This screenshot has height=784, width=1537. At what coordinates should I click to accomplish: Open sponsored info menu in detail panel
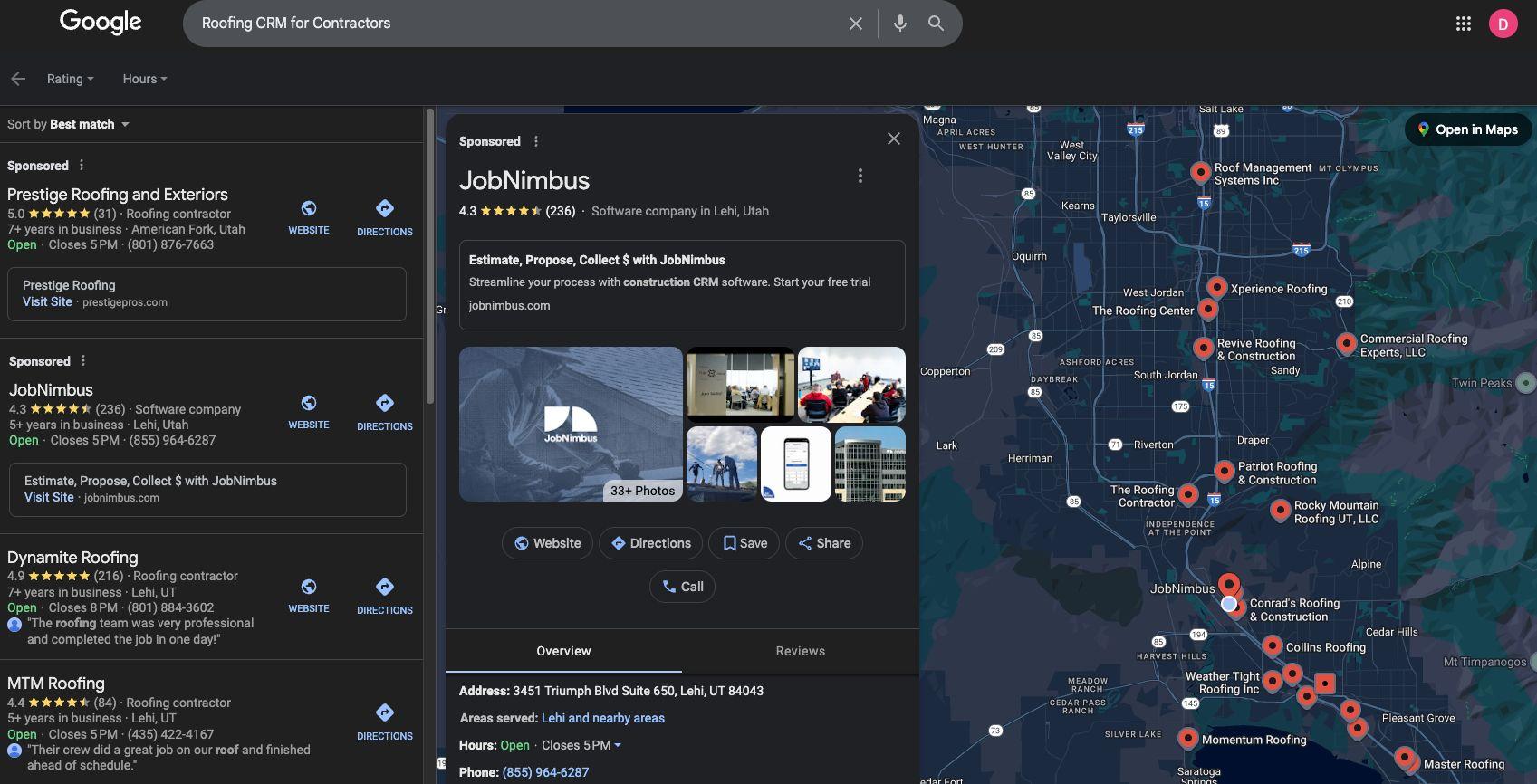536,141
